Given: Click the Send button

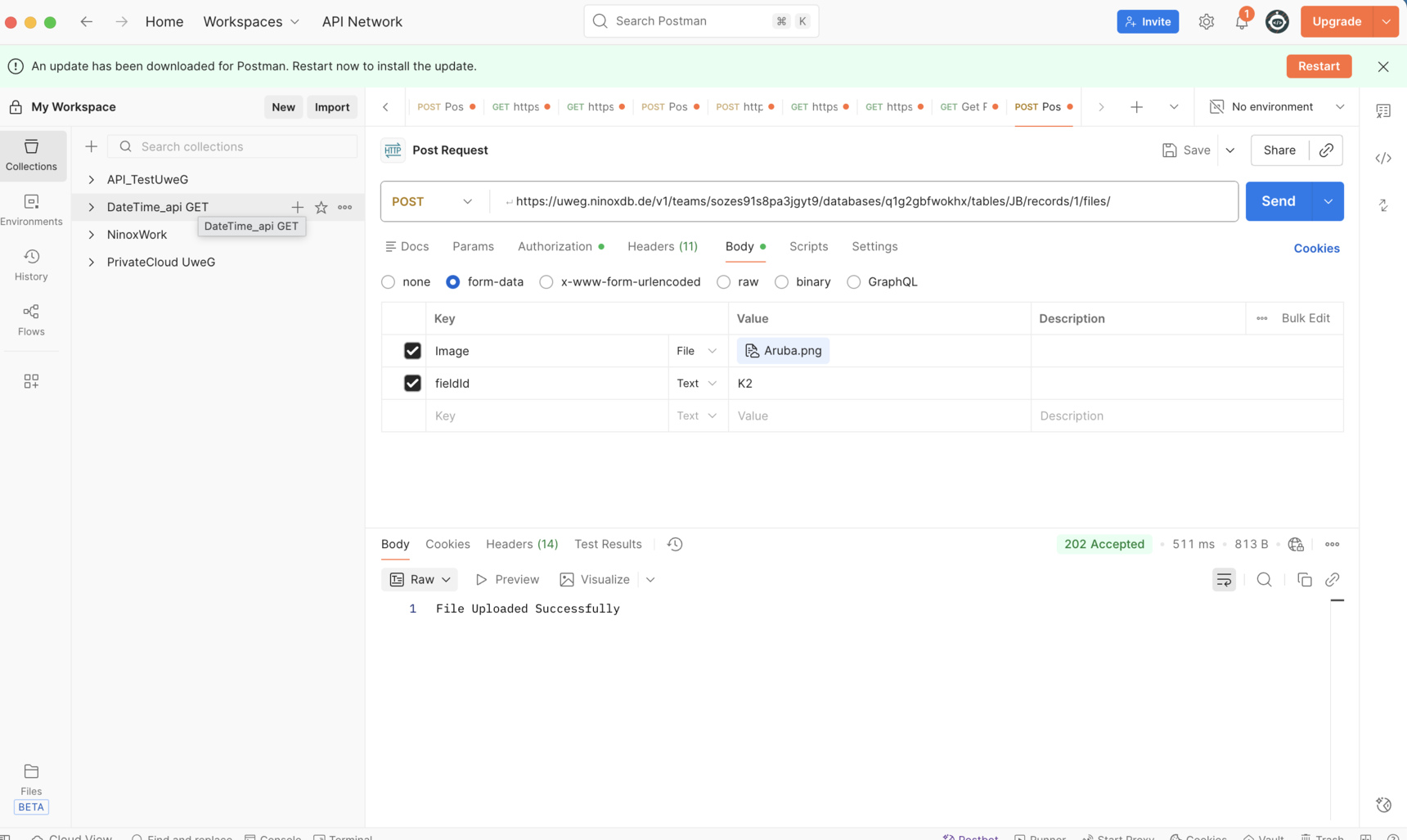Looking at the screenshot, I should [x=1278, y=202].
